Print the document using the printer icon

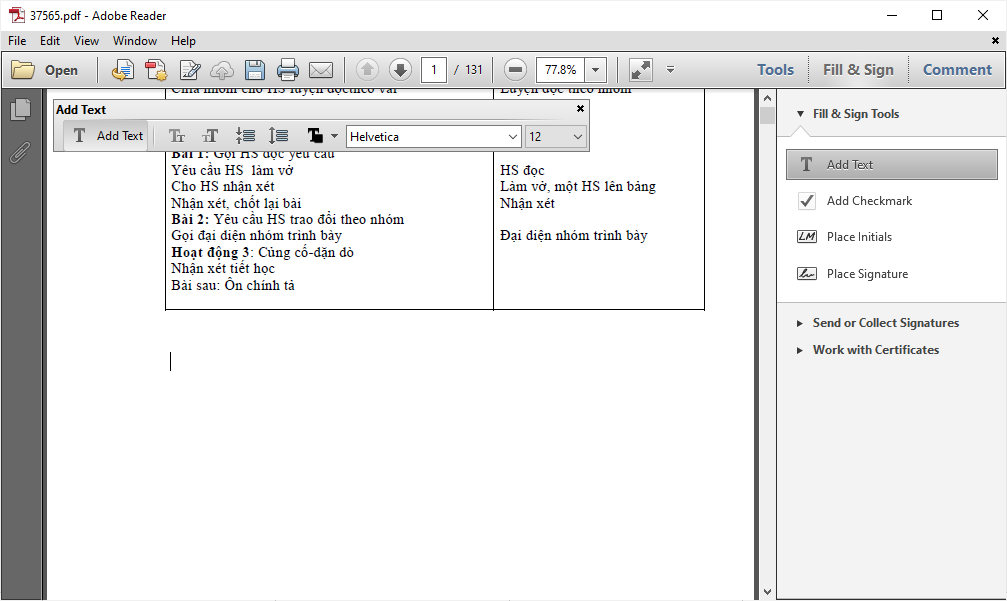coord(288,70)
